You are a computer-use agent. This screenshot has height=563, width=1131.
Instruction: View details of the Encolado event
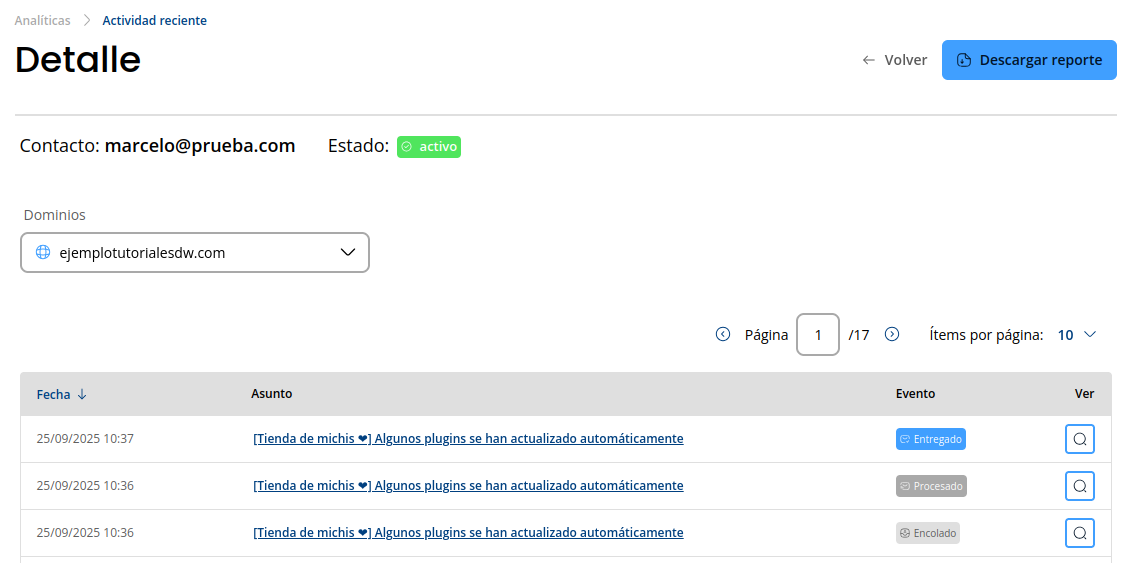tap(1079, 533)
